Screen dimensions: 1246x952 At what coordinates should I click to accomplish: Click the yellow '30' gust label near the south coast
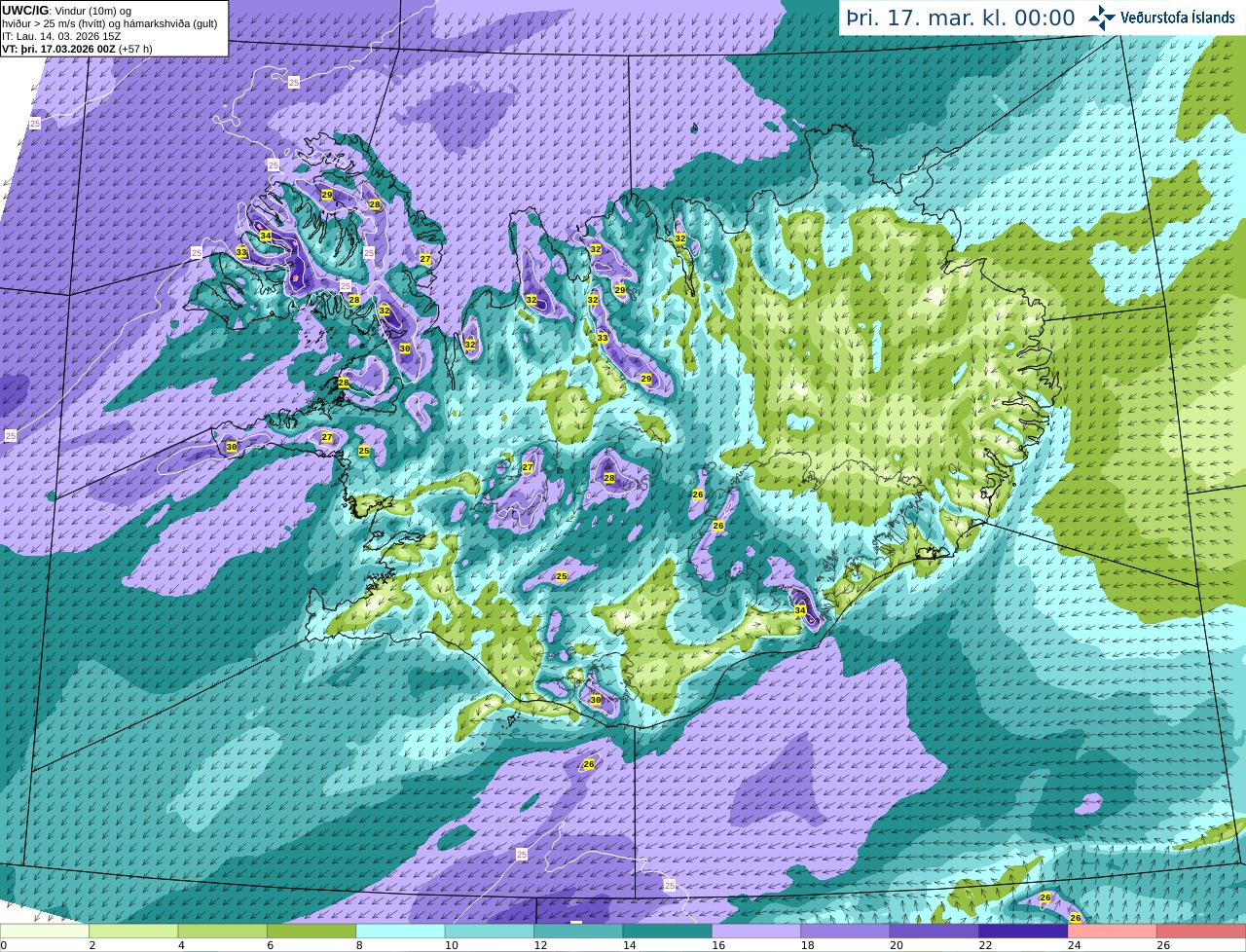[596, 700]
